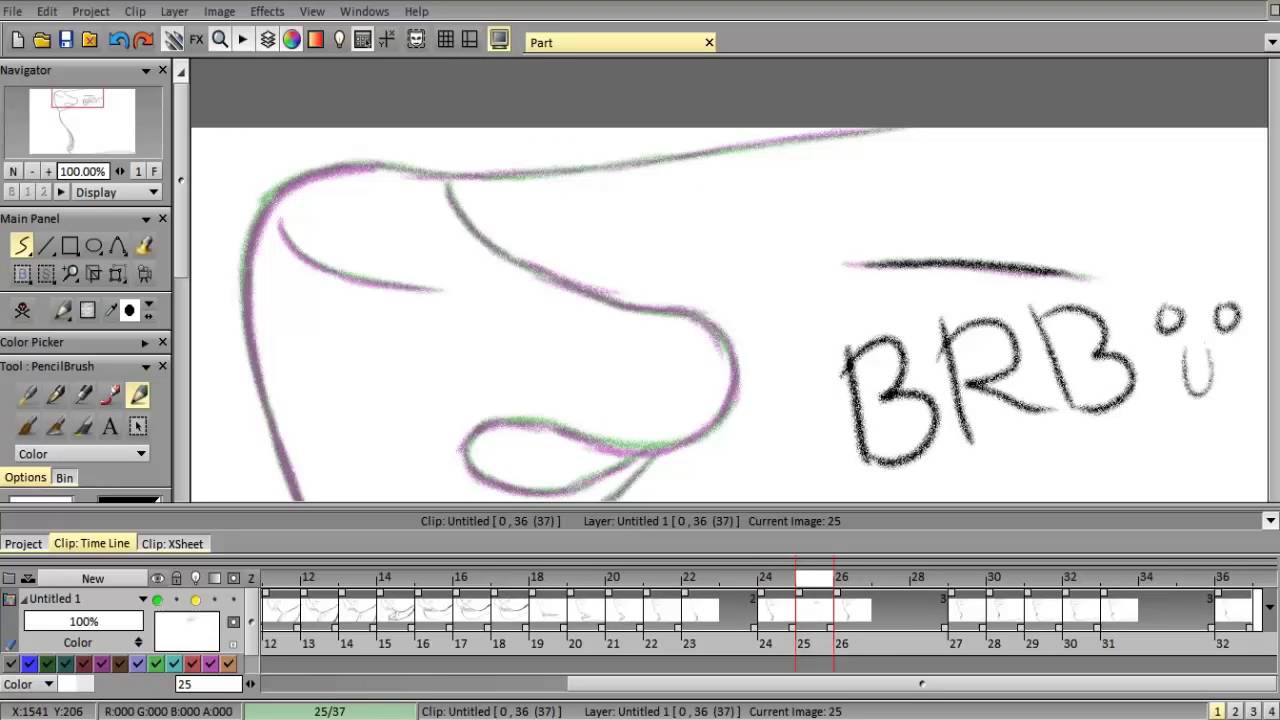The height and width of the screenshot is (720, 1280).
Task: Click the Open folder icon
Action: 42,40
